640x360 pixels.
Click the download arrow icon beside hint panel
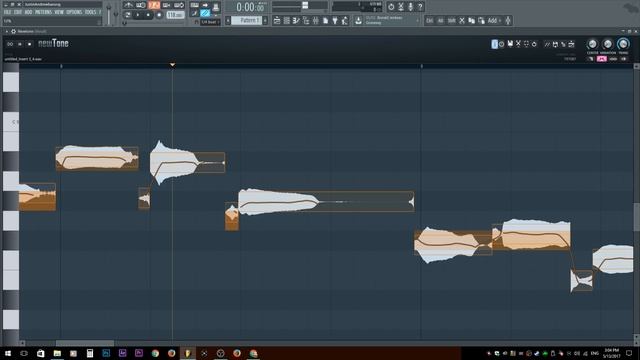click(358, 20)
